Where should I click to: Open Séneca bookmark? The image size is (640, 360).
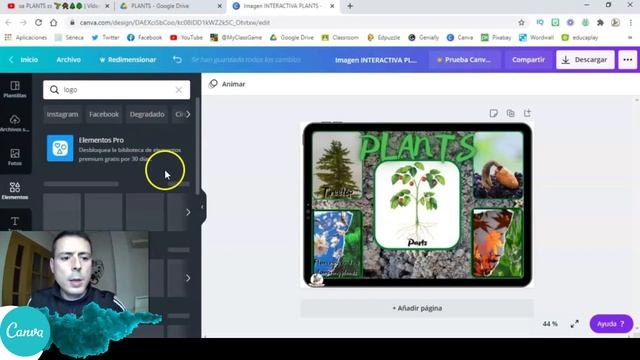point(69,38)
